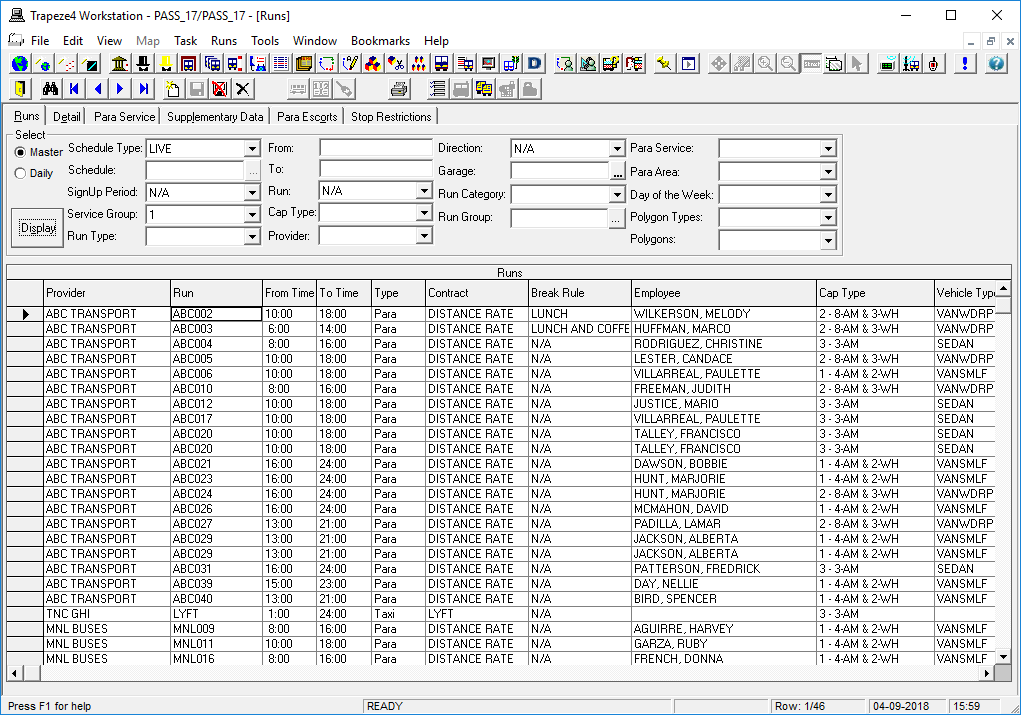
Task: Click the Help question mark toolbar icon
Action: click(996, 62)
